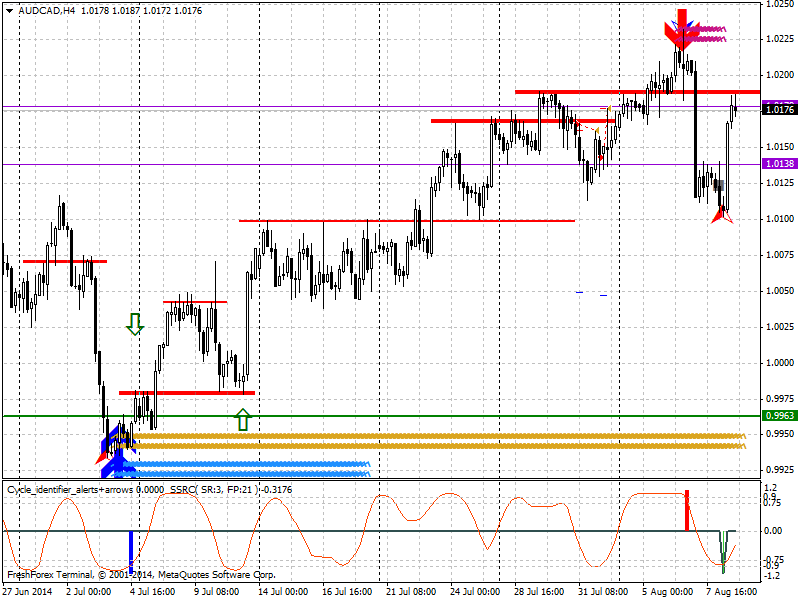Click the 1.0050 price scale label
The height and width of the screenshot is (600, 800).
(x=780, y=291)
